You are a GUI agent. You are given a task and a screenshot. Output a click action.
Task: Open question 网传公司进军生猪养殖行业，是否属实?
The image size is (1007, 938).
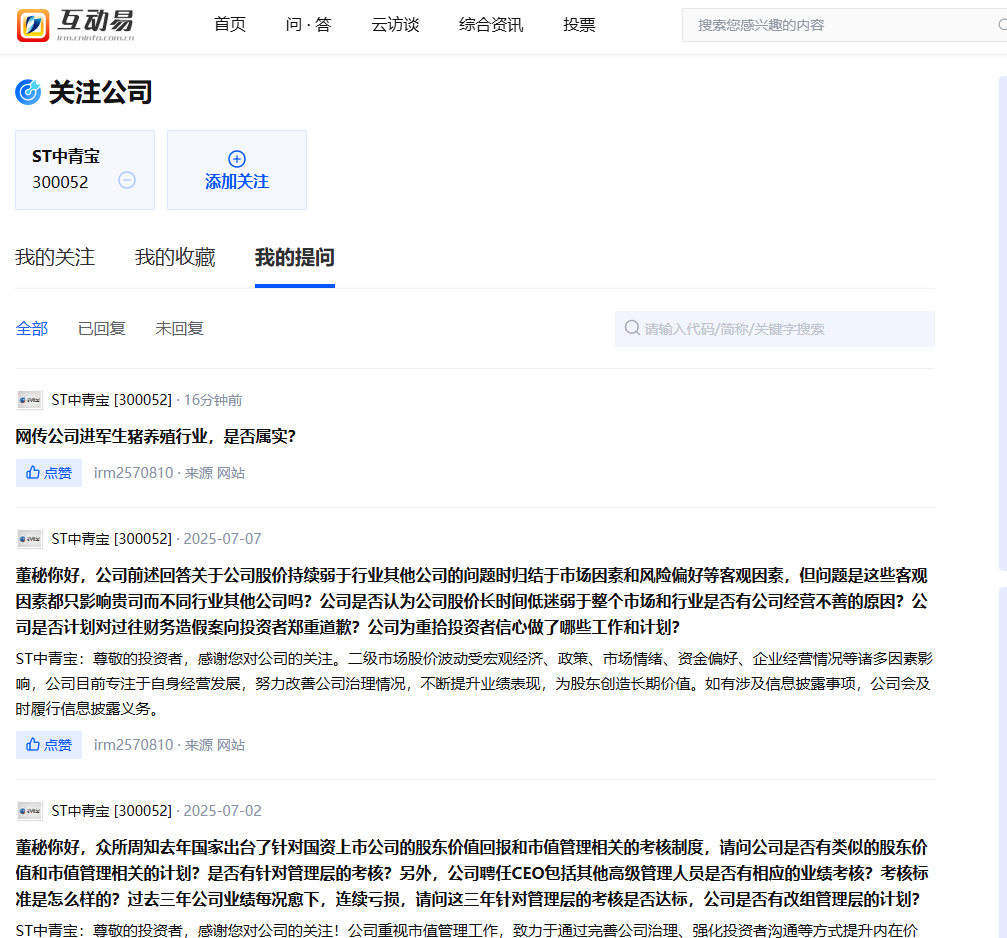pos(155,437)
